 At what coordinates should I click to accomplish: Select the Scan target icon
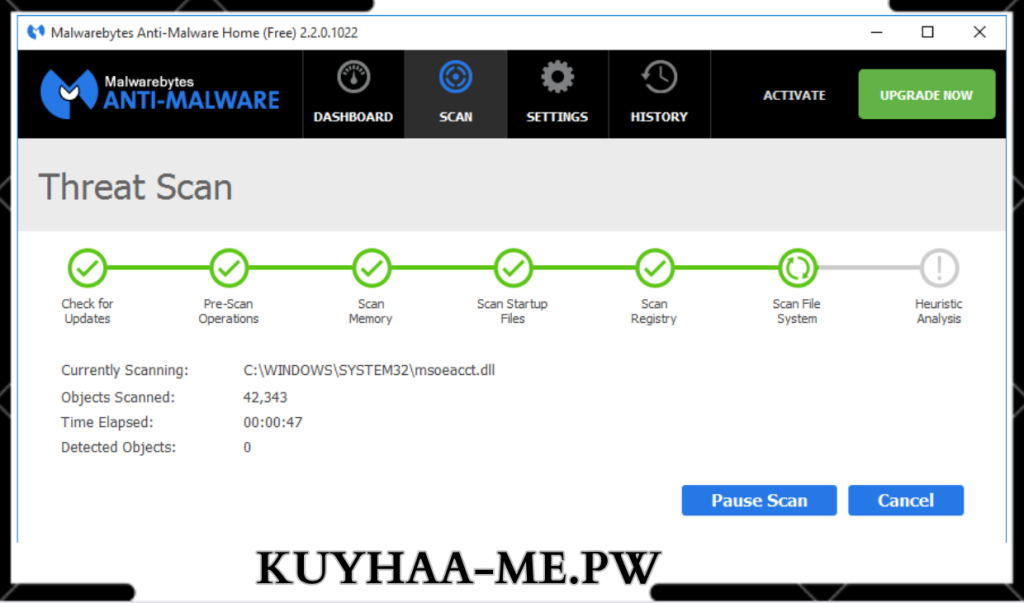coord(455,77)
